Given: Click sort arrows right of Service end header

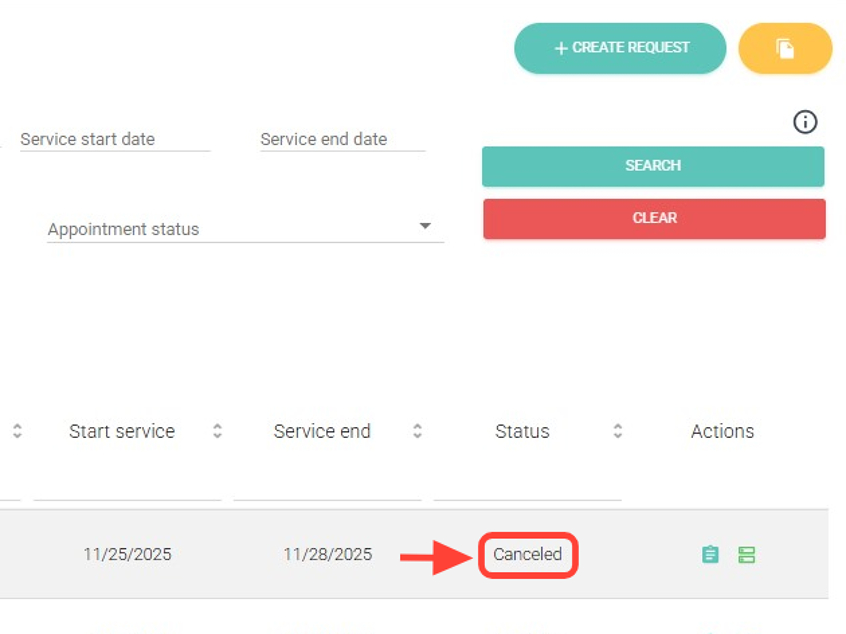Looking at the screenshot, I should (417, 431).
